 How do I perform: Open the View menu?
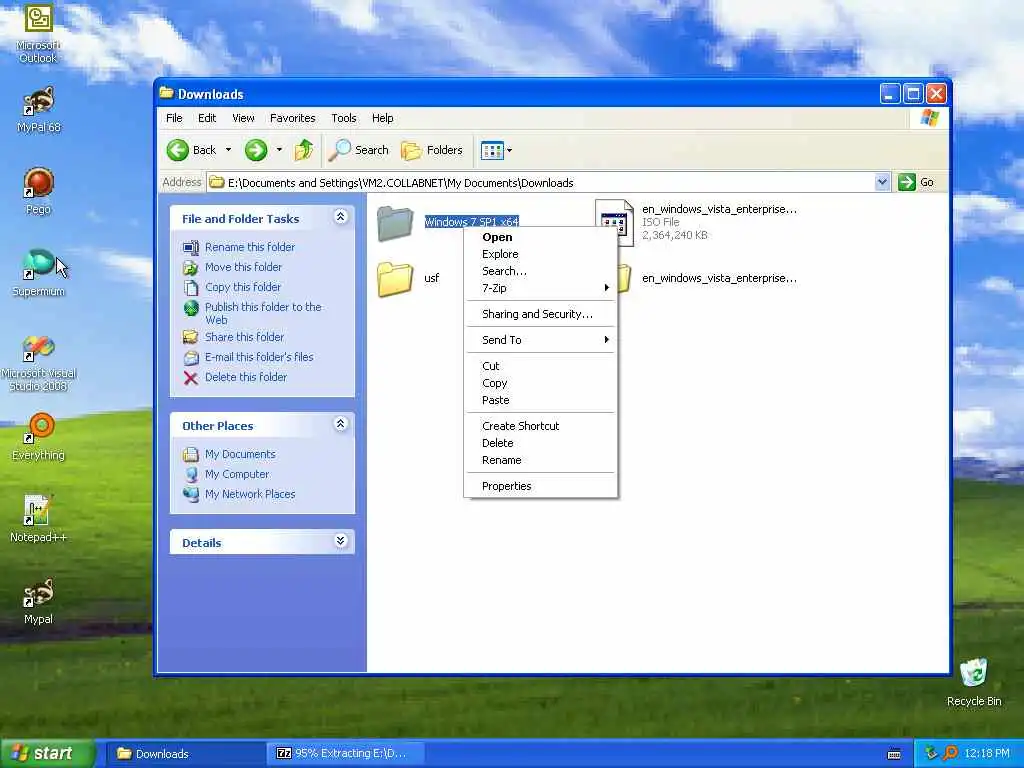click(243, 118)
